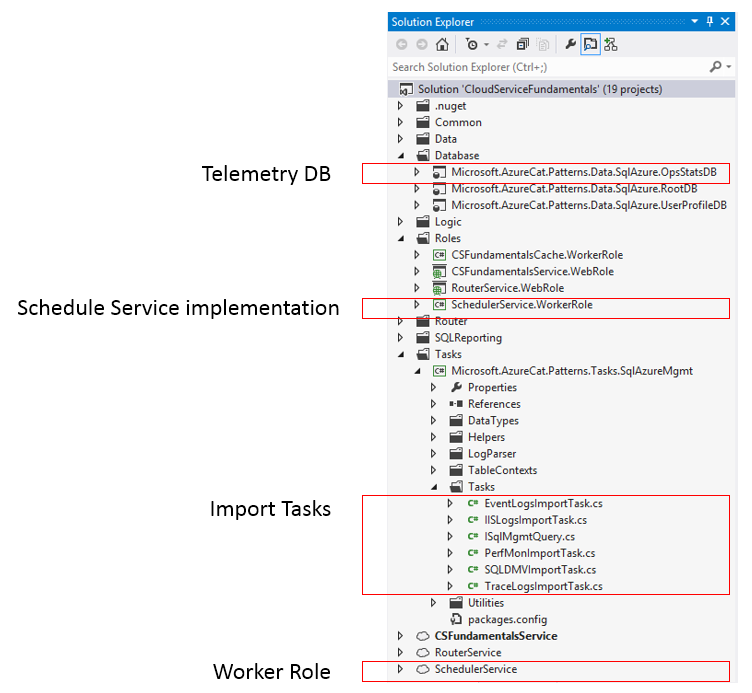Click the web project icon beside CSFundamentalsService.WebRole
Viewport: 752px width, 693px height.
click(439, 272)
